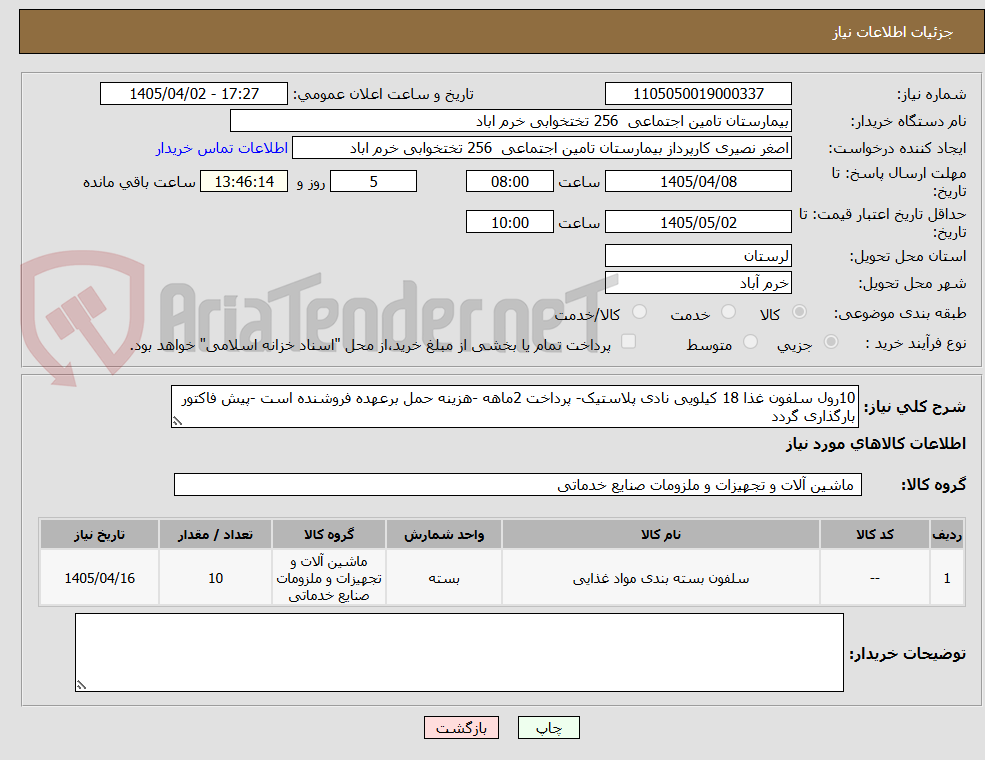Click the unit cell بسته
This screenshot has width=985, height=760.
click(444, 578)
